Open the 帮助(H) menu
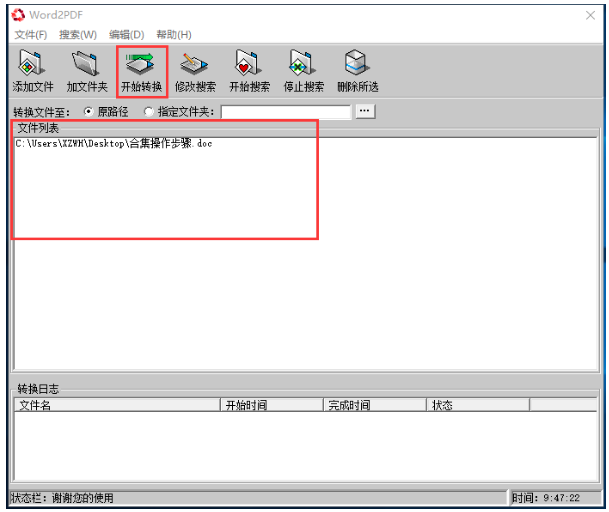Viewport: 609px width, 512px height. pos(174,35)
